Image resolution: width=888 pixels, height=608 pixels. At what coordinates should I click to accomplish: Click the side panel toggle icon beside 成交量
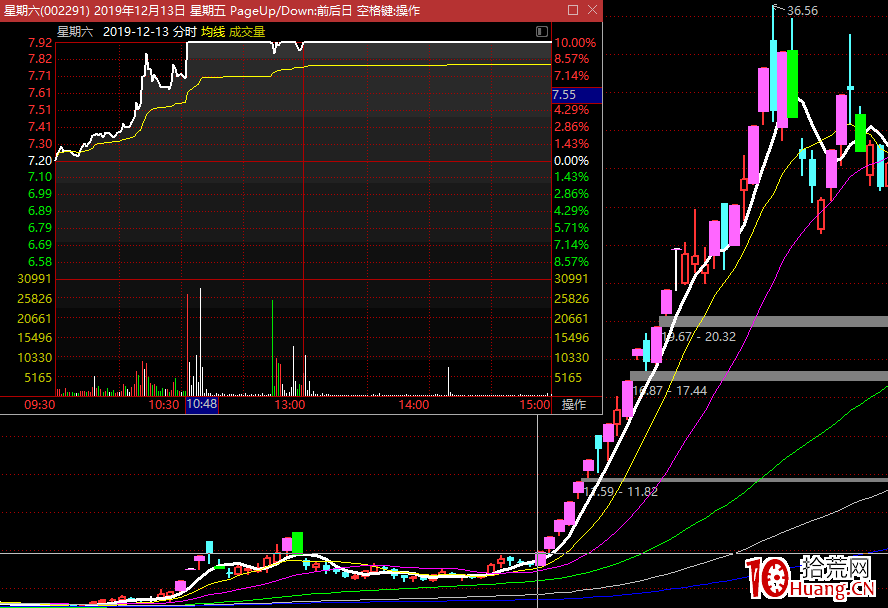tap(541, 31)
